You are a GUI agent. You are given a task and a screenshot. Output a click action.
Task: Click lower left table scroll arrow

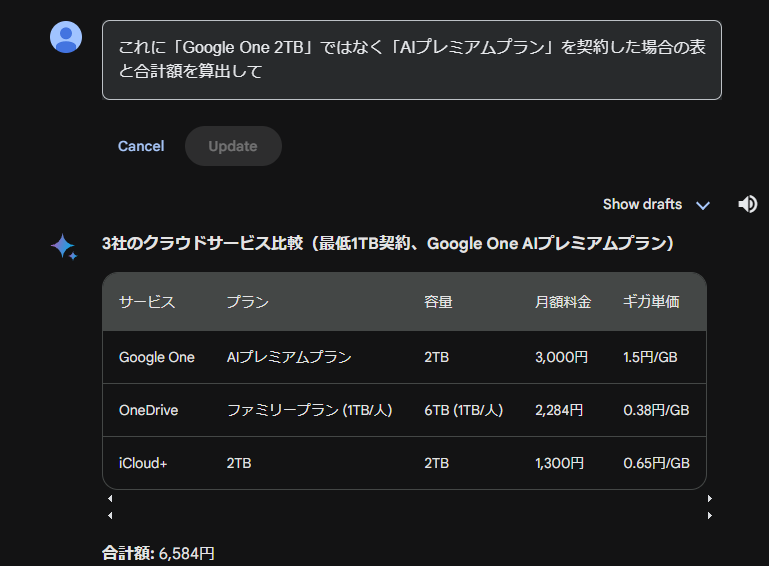(110, 515)
